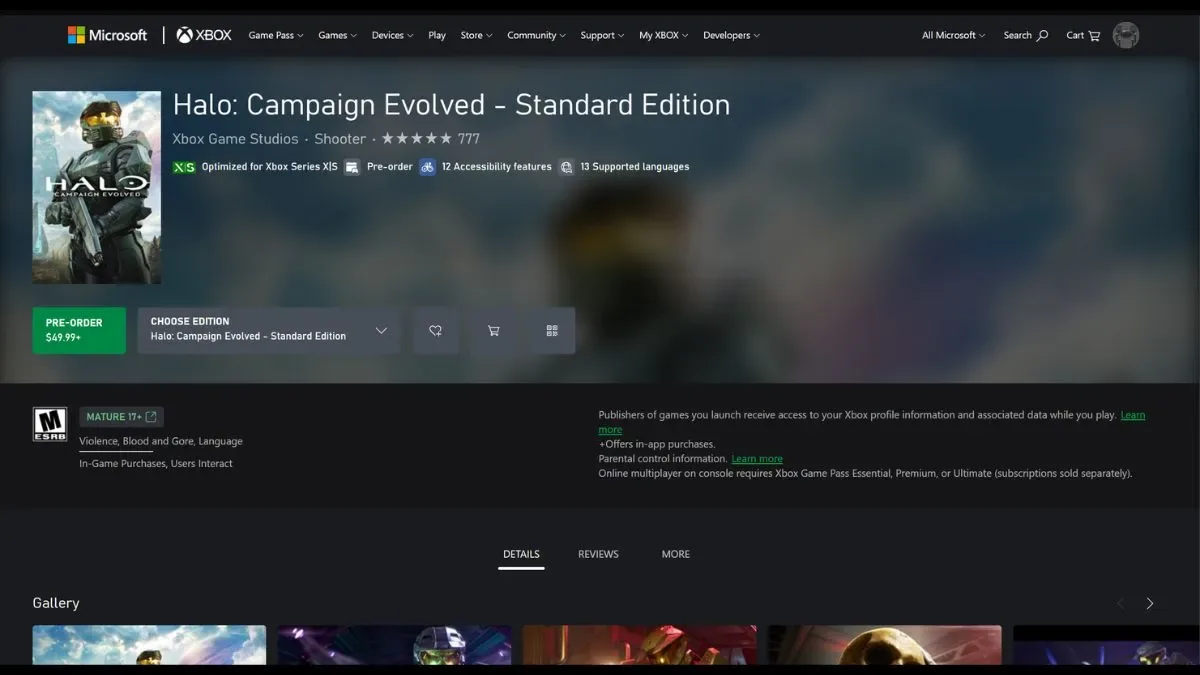Click the Pre-order calendar icon
The image size is (1200, 675).
point(352,167)
